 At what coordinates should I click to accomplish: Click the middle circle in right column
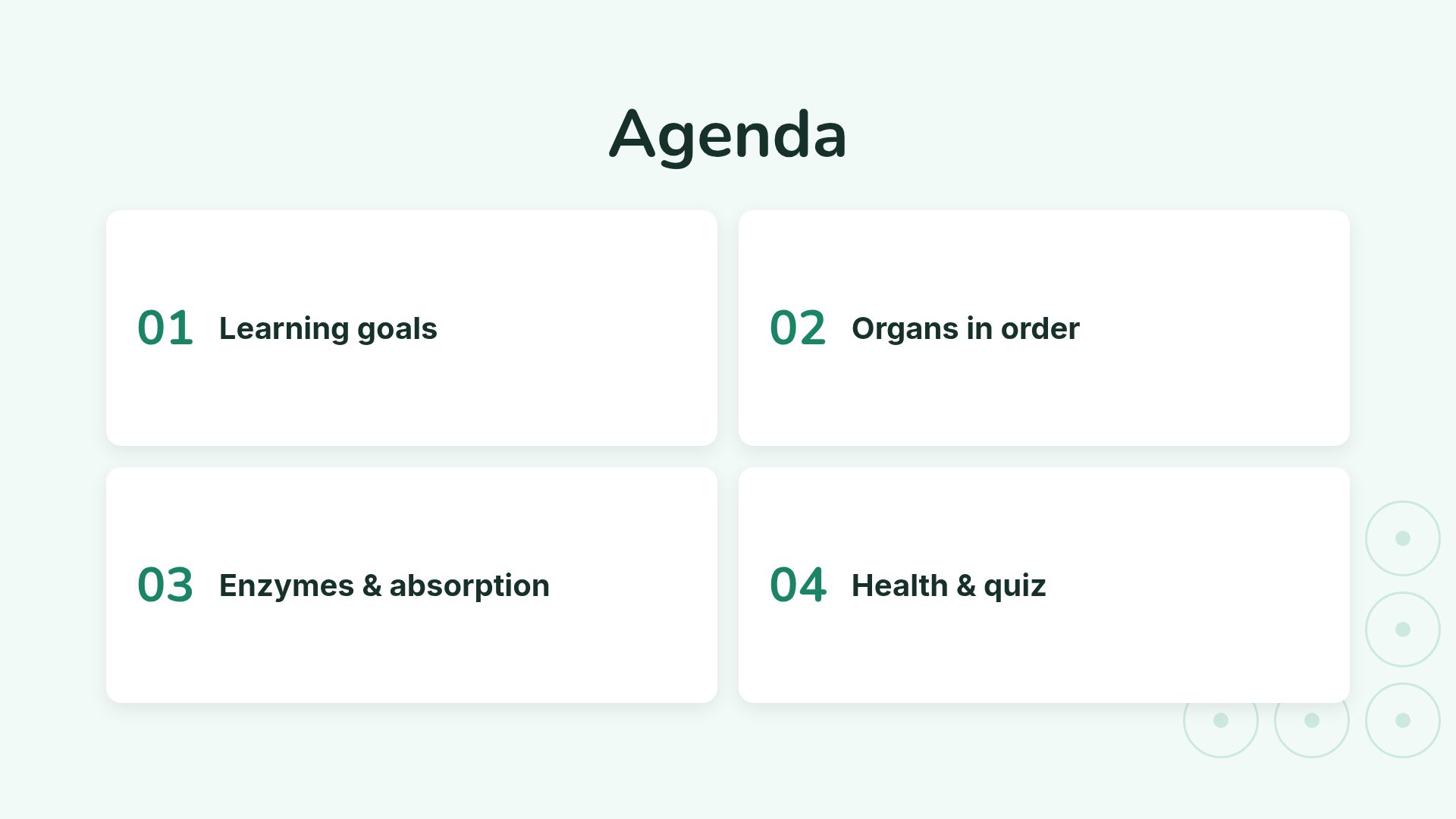[1403, 629]
